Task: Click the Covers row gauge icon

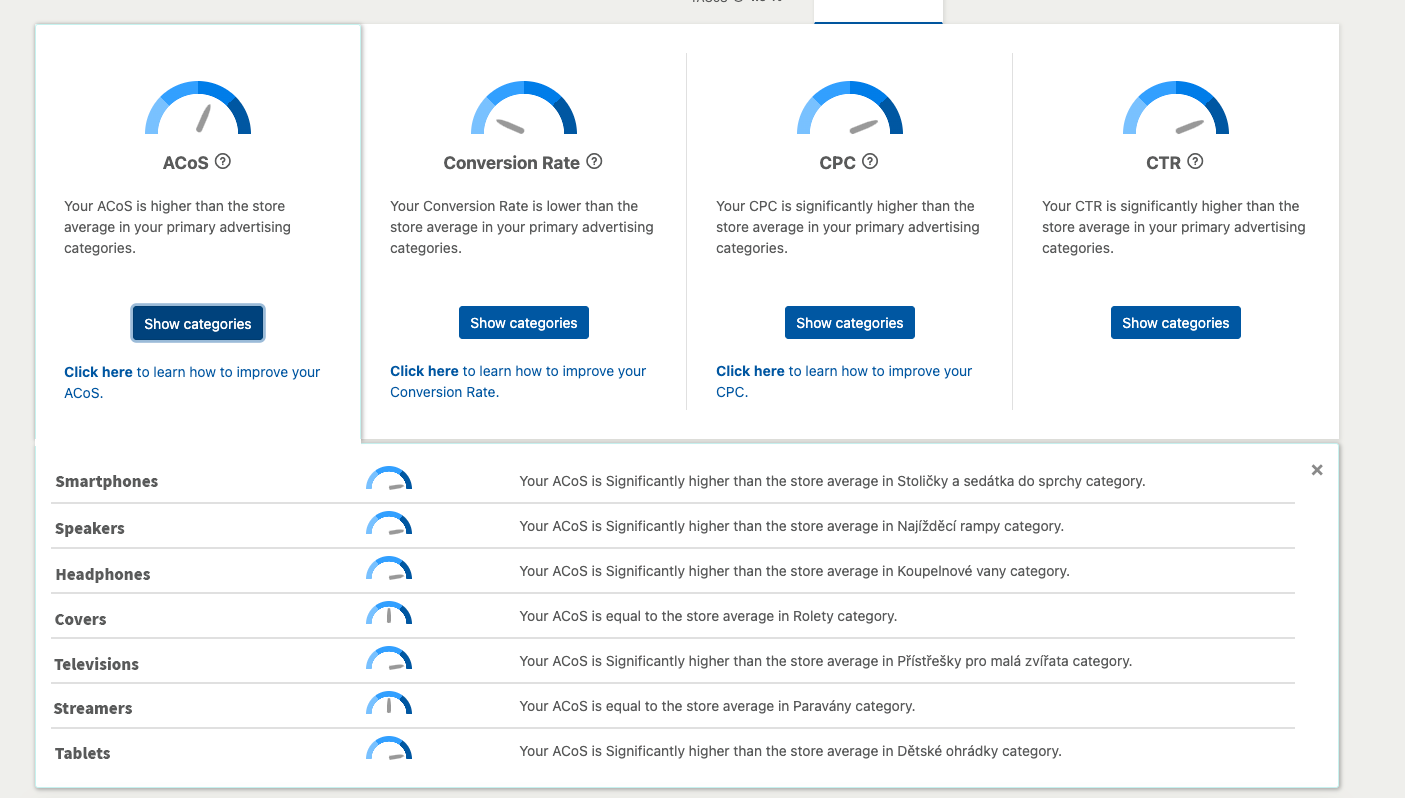Action: pyautogui.click(x=389, y=614)
